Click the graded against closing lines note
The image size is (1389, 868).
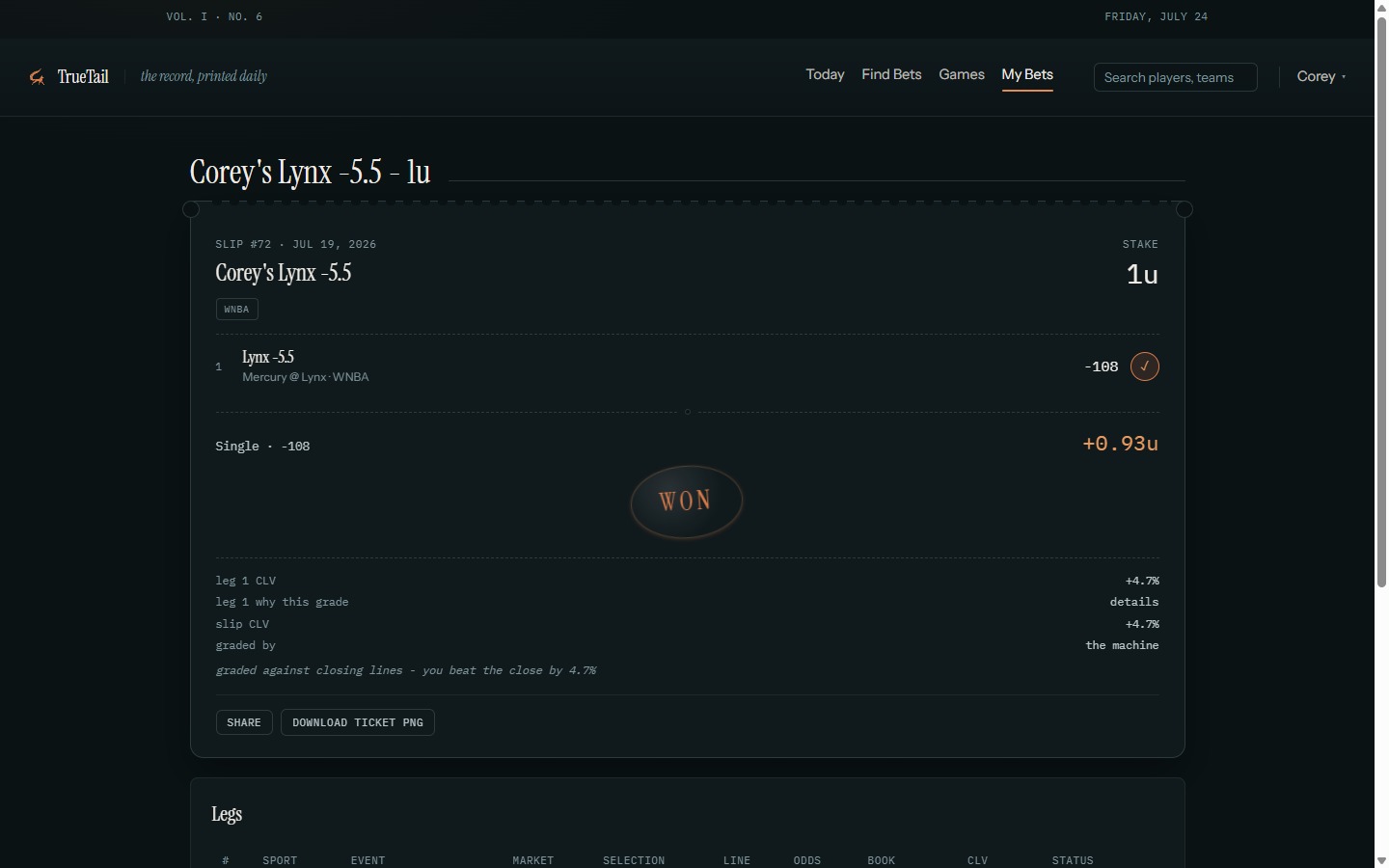tap(406, 670)
